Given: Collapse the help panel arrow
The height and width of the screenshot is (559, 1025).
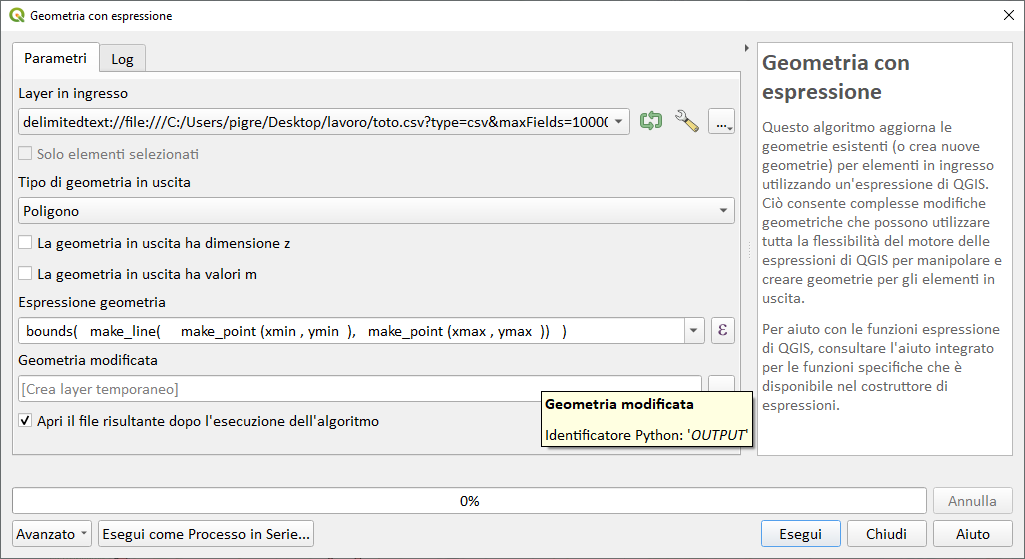Looking at the screenshot, I should point(747,48).
